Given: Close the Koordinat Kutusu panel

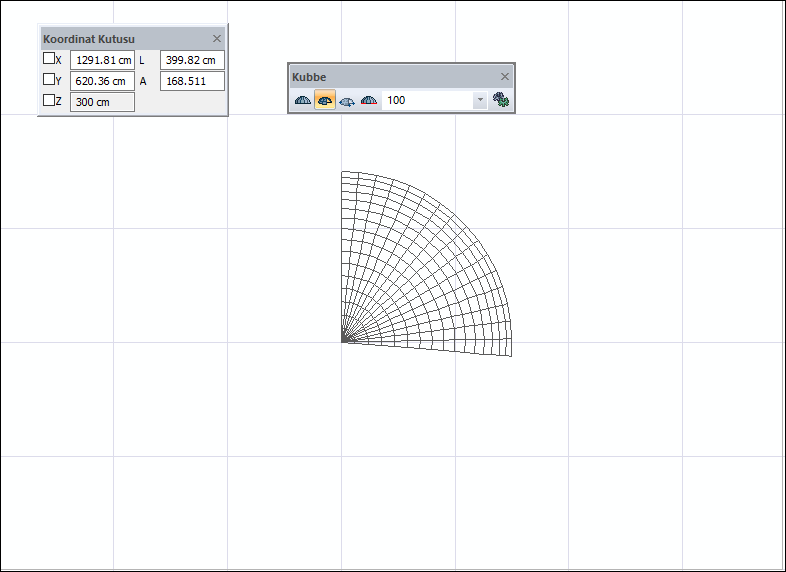Looking at the screenshot, I should [217, 39].
